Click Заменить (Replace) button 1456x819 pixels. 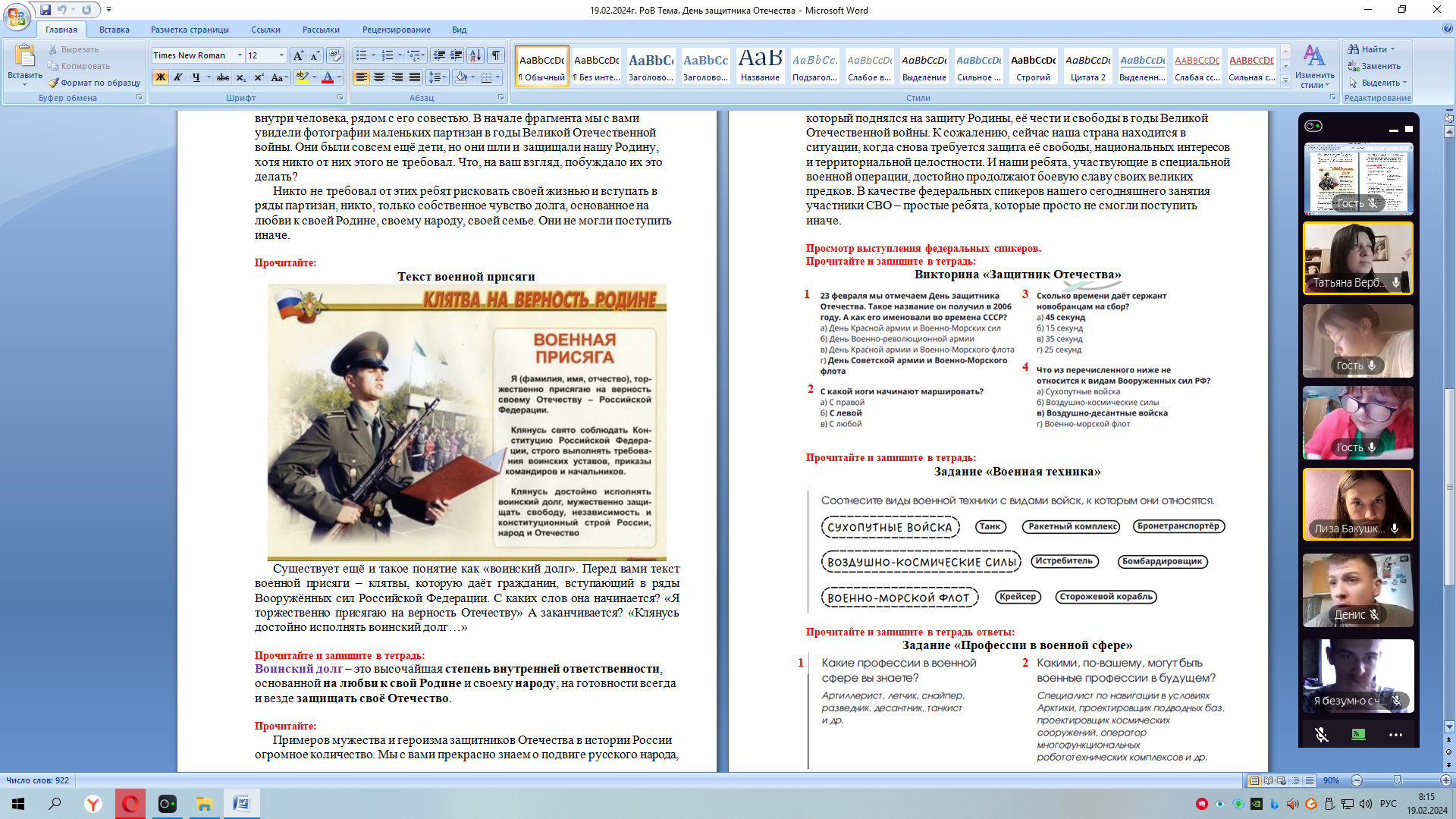pos(1374,66)
